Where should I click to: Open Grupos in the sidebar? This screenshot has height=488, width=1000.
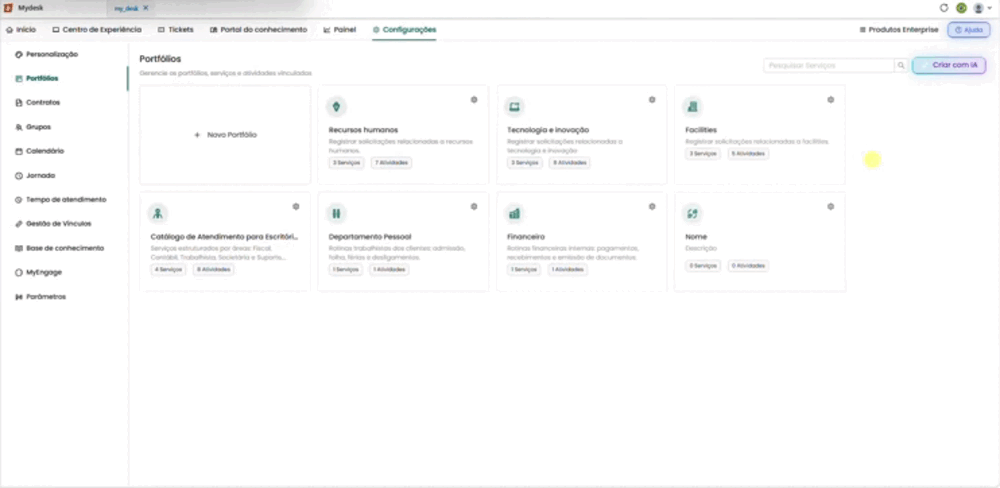point(33,127)
